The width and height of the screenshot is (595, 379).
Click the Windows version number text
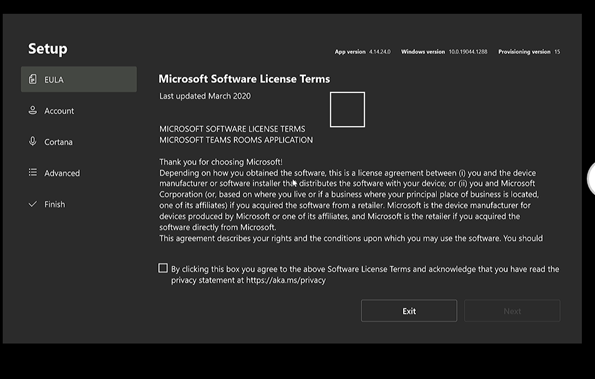pos(468,52)
